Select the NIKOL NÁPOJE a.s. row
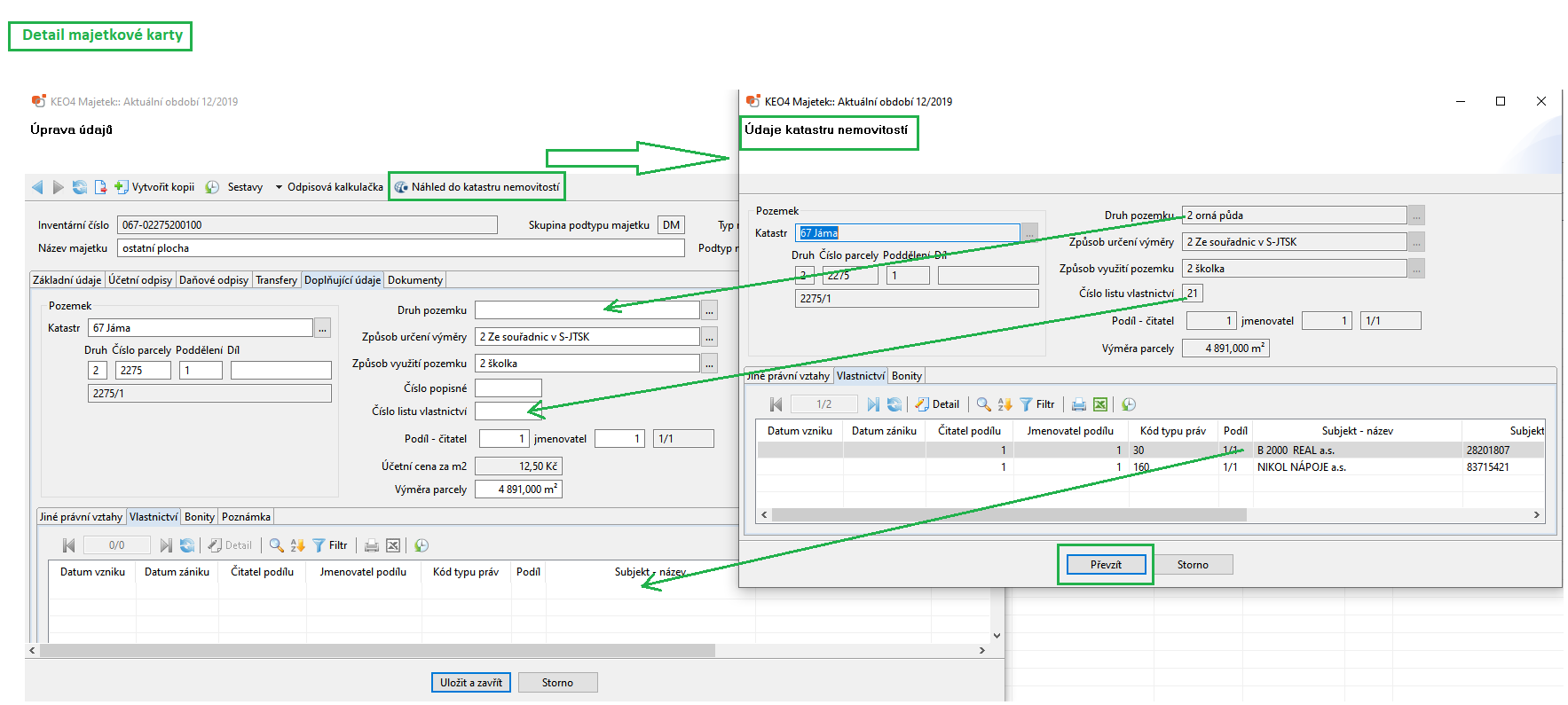Image resolution: width=1568 pixels, height=705 pixels. 1151,467
